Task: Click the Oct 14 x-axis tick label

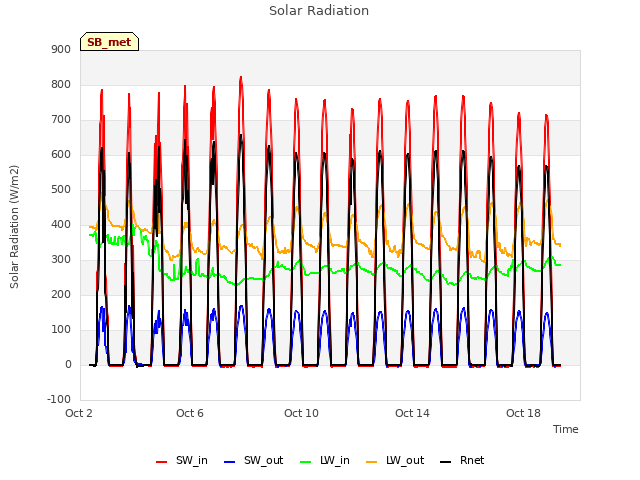Action: [412, 413]
